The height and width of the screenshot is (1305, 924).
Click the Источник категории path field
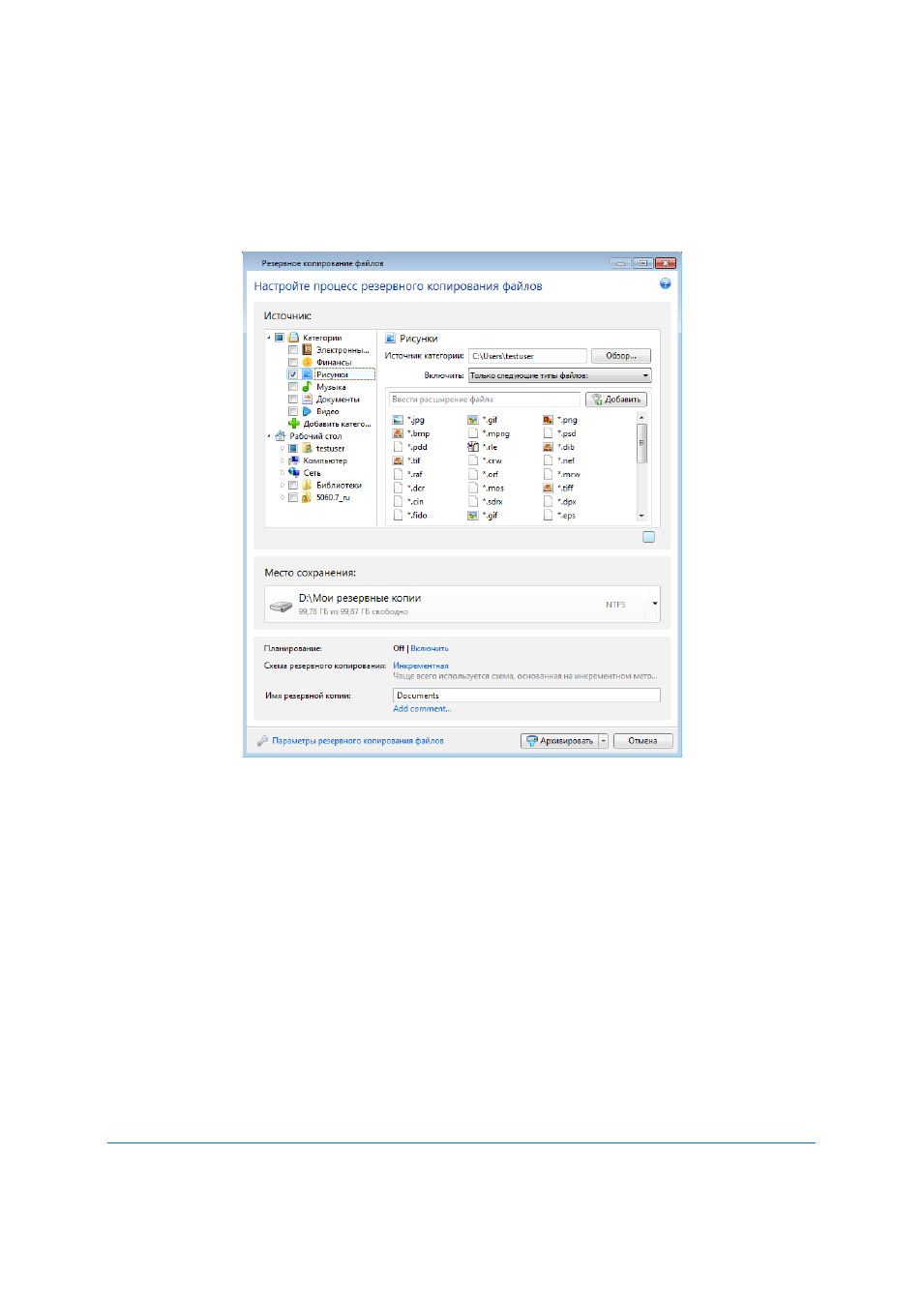tap(527, 356)
